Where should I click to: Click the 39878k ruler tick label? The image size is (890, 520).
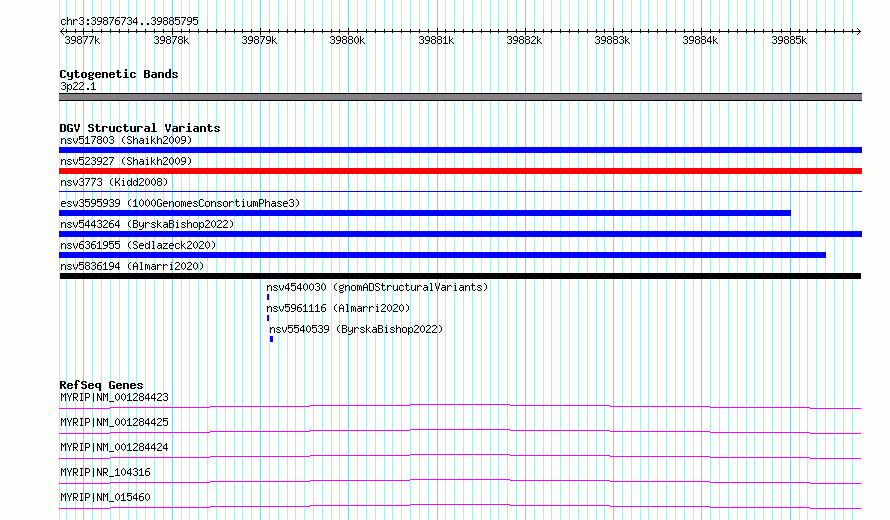(171, 40)
